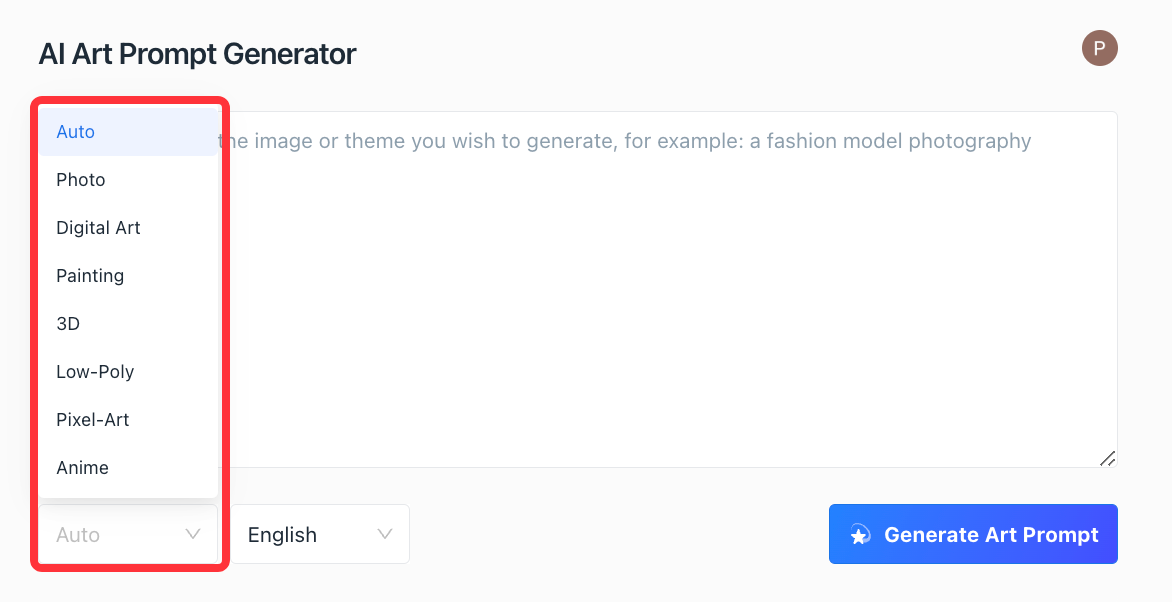Screen dimensions: 1172x602
Task: Click the chevron arrow beside Auto
Action: tap(193, 534)
